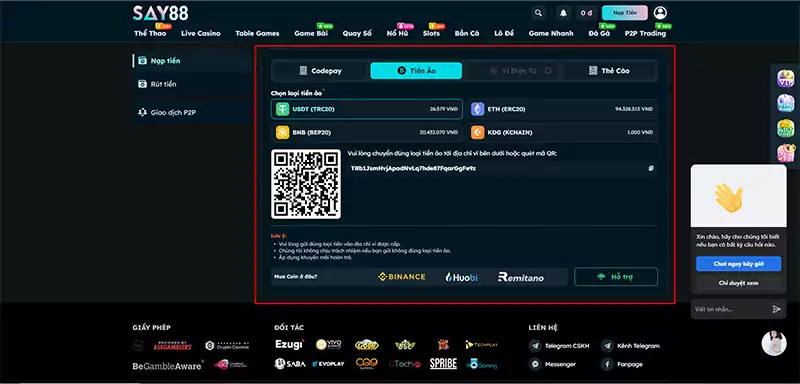This screenshot has height=384, width=800.
Task: Select the USDT (TRC20) currency option
Action: pyautogui.click(x=367, y=109)
